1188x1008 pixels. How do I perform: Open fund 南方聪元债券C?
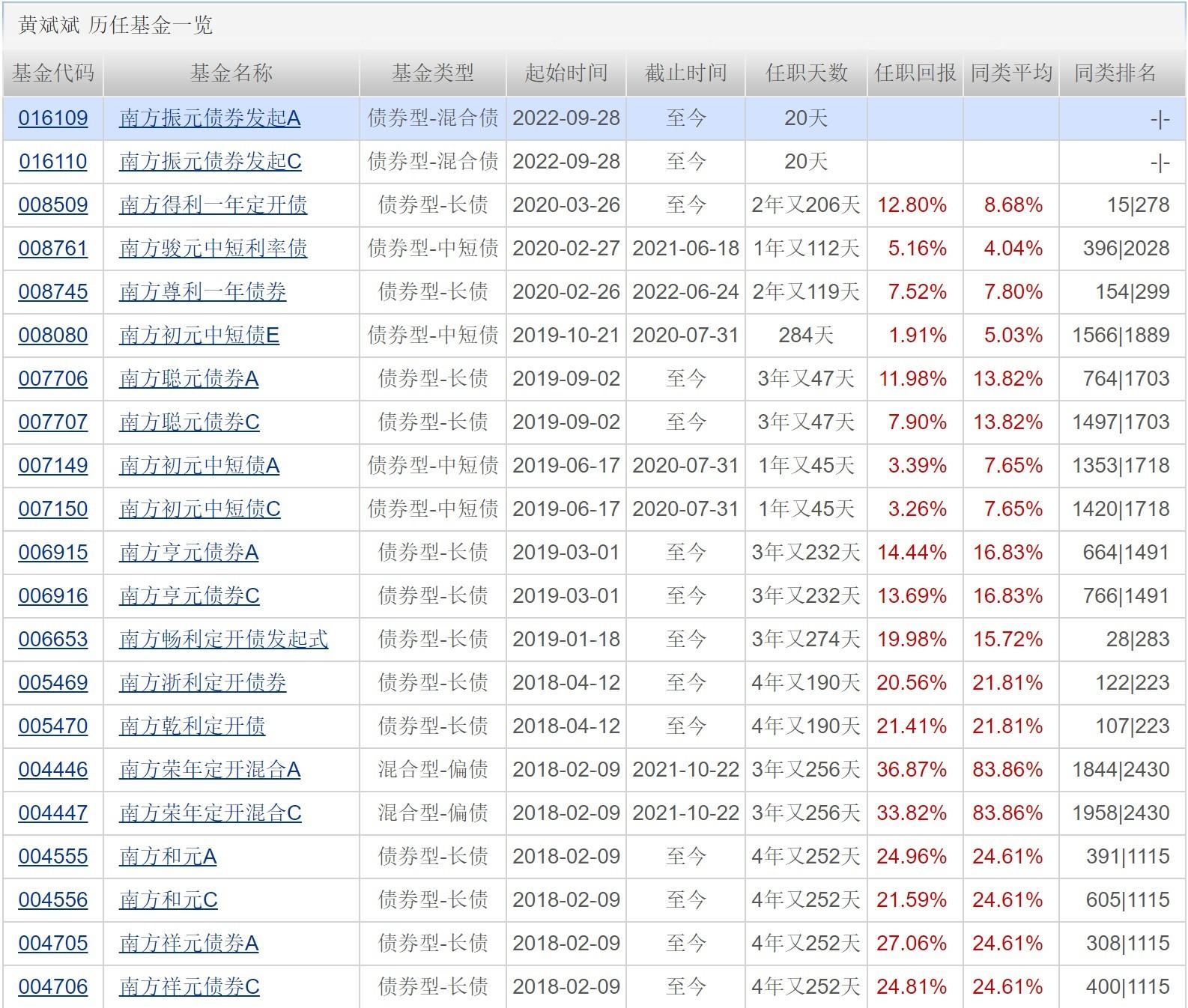point(190,422)
